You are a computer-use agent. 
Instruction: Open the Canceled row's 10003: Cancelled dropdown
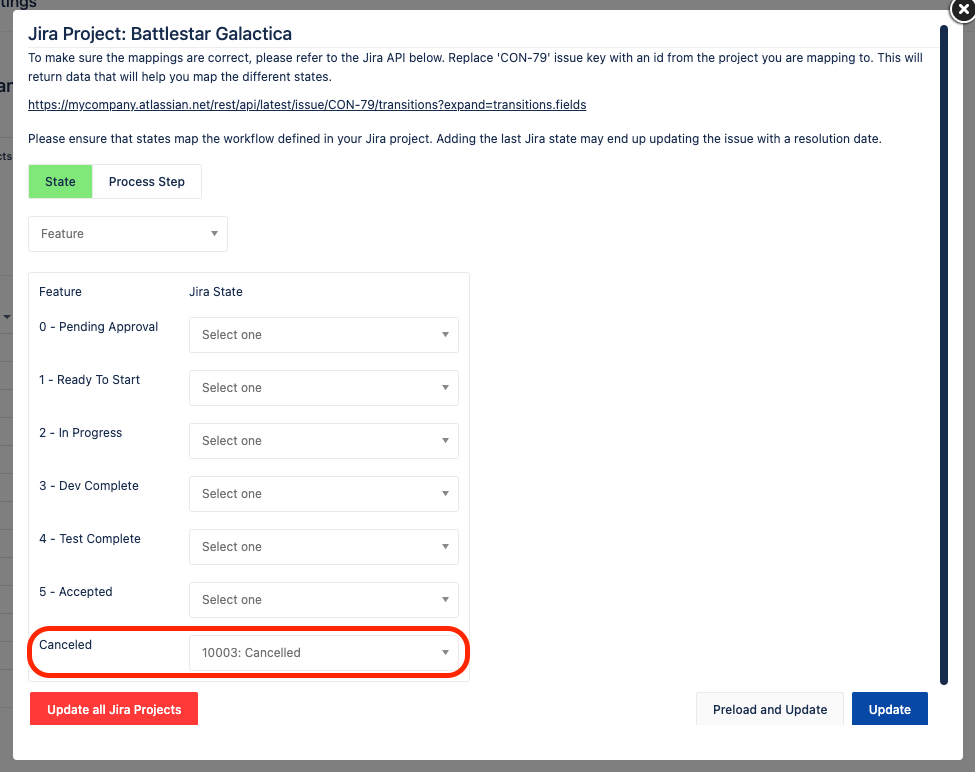(324, 653)
